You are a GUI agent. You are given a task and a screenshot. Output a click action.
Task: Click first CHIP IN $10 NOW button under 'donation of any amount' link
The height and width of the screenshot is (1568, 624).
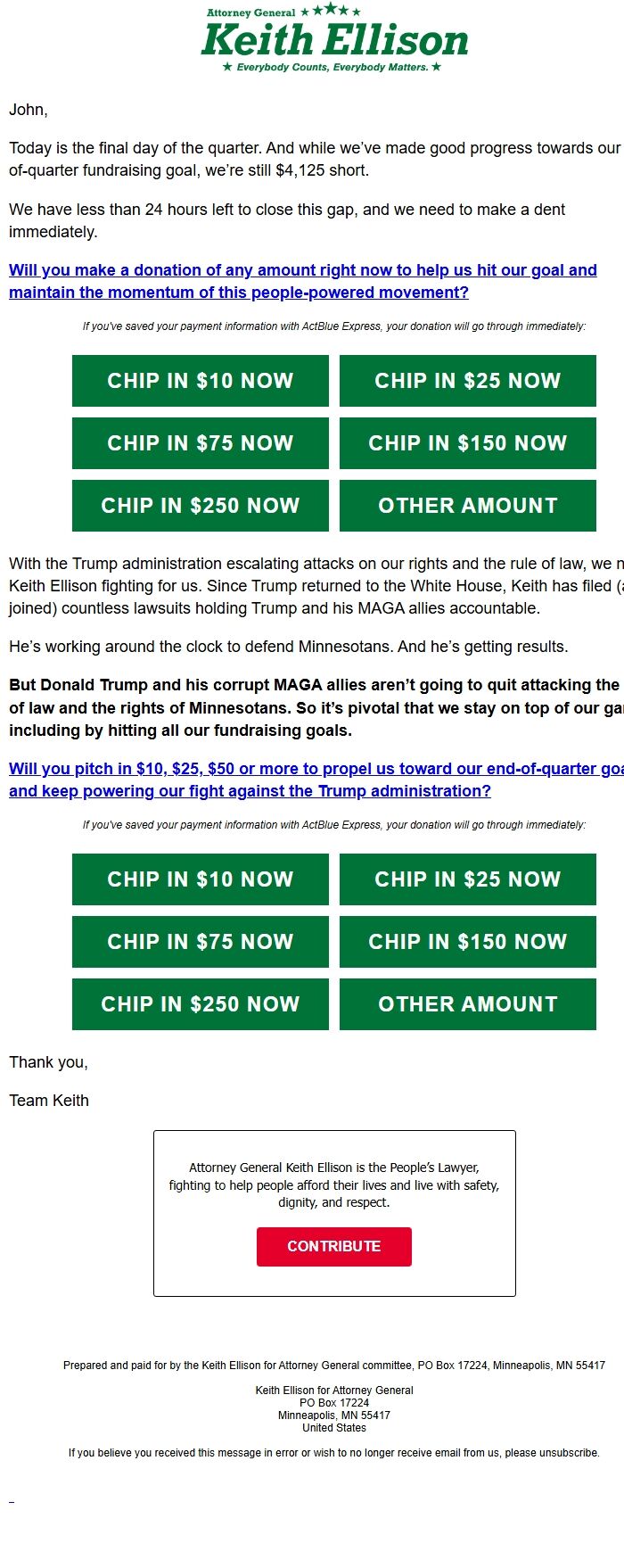(x=201, y=381)
